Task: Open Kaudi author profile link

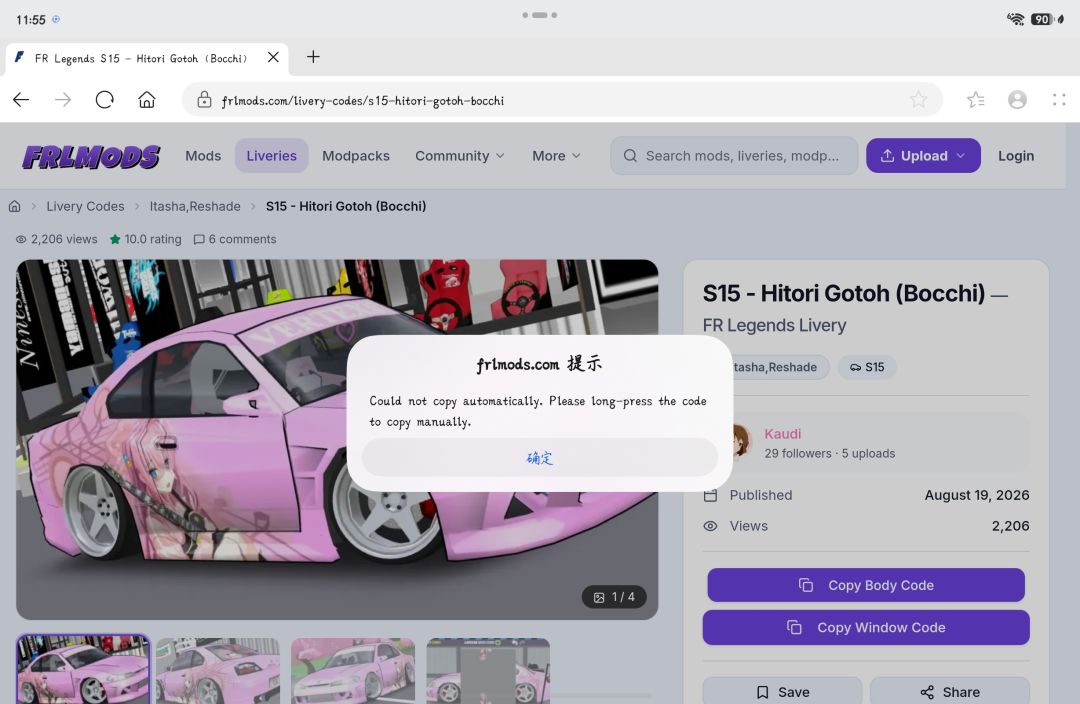Action: 782,434
